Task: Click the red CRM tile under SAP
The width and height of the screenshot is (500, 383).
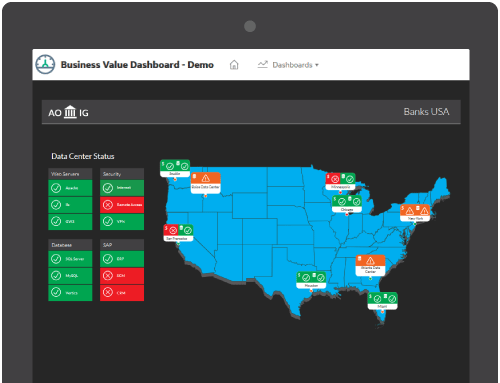Action: (122, 293)
